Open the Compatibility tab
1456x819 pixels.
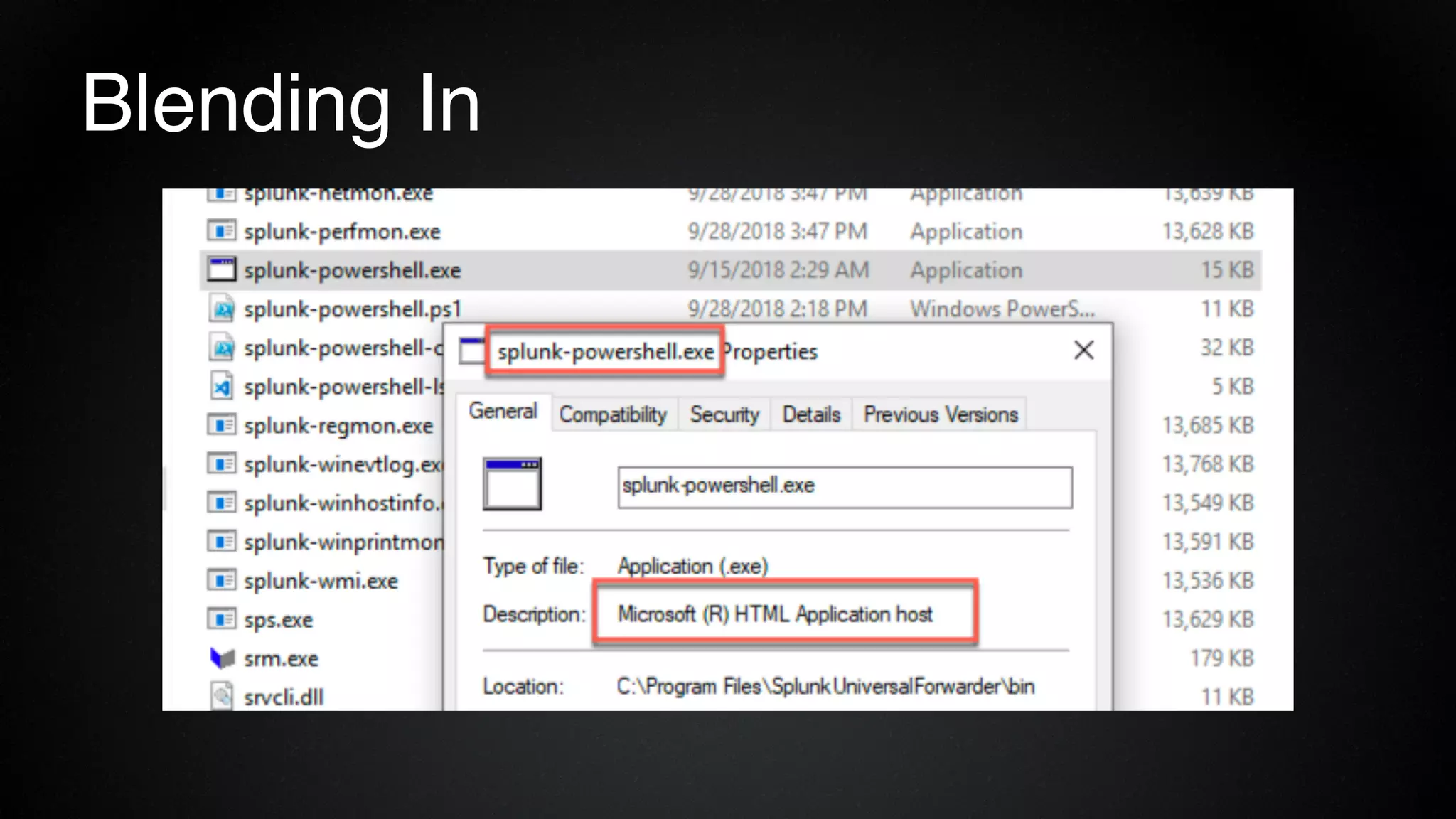(613, 414)
